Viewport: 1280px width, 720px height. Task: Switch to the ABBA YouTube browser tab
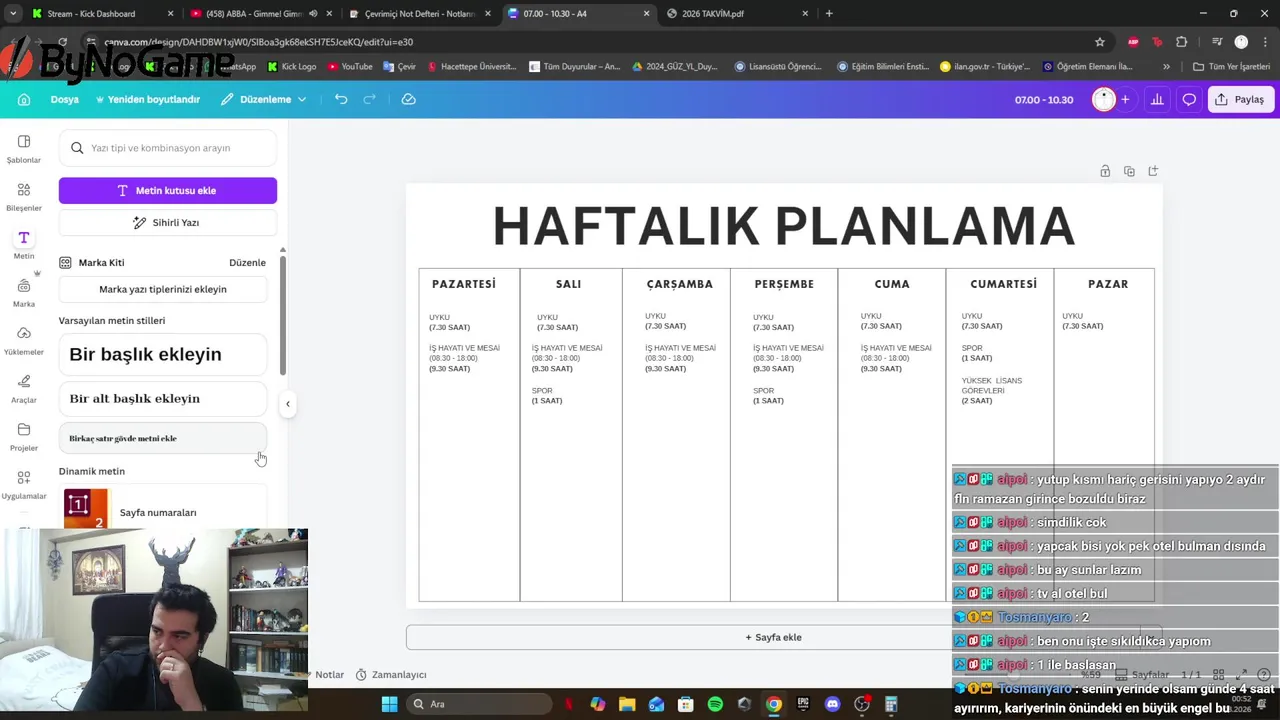tap(258, 14)
